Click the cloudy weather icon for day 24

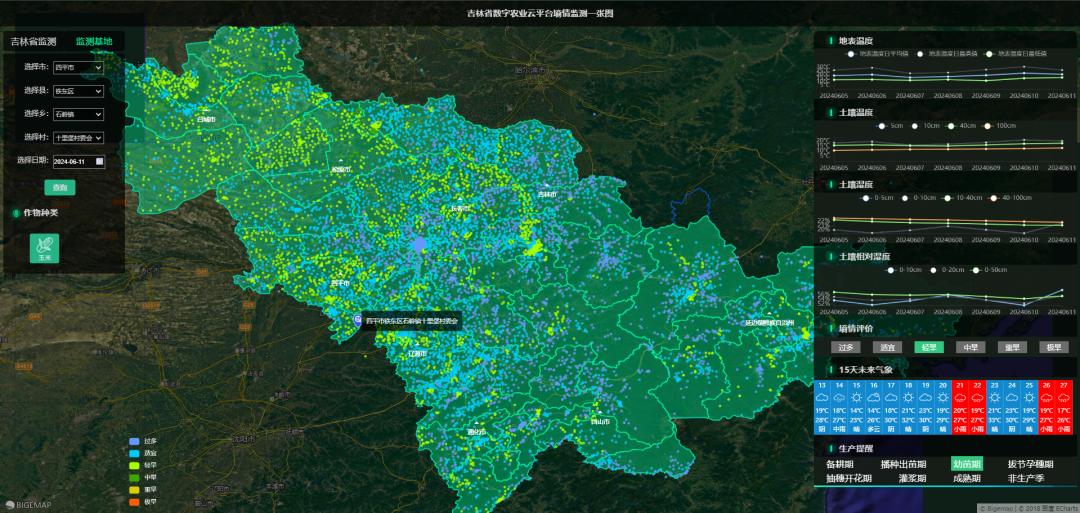1011,397
